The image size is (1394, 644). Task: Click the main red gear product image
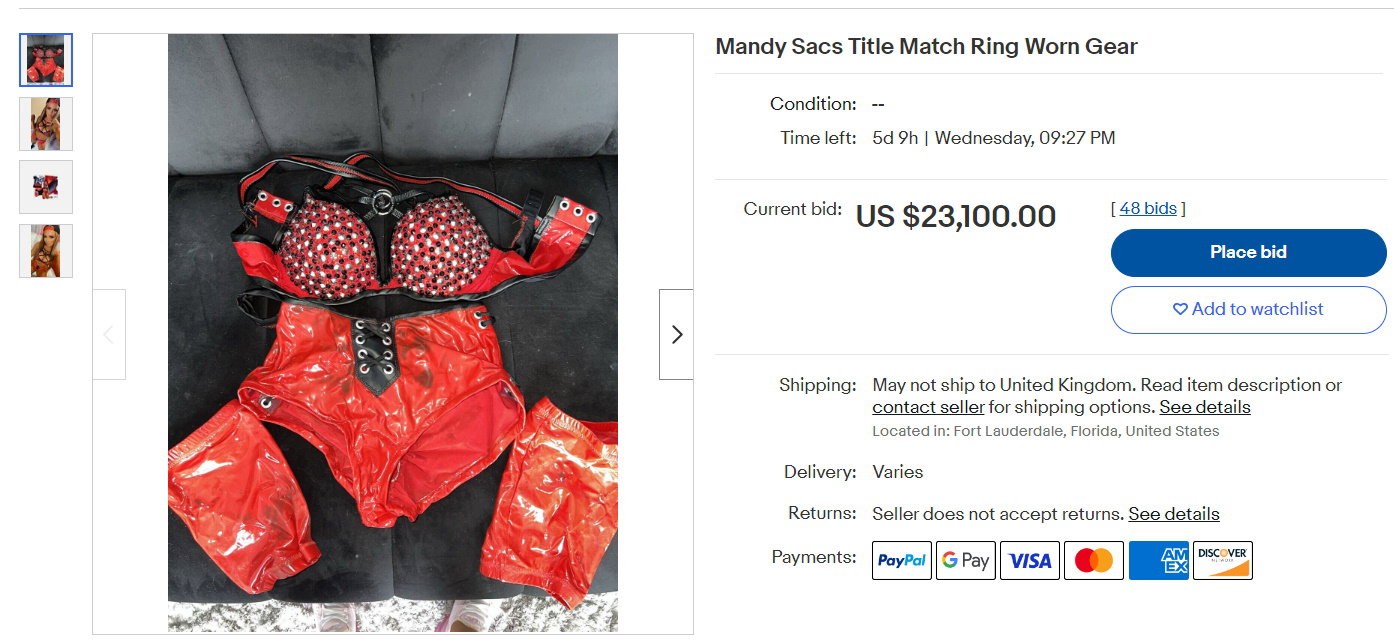(x=393, y=333)
